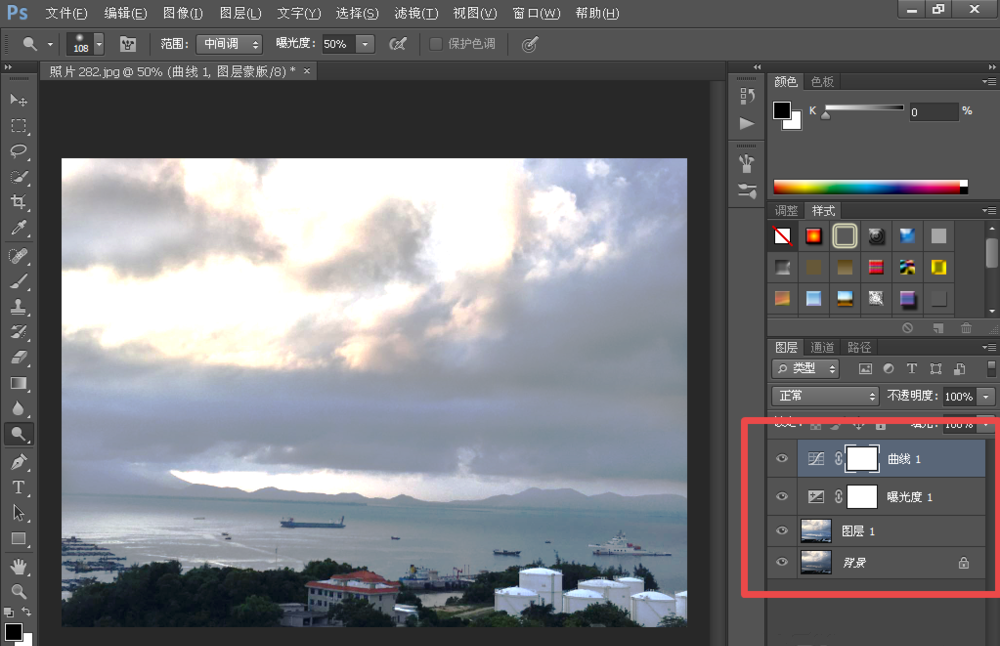The width and height of the screenshot is (1000, 646).
Task: Enable the 保护色调 checkbox
Action: (436, 44)
